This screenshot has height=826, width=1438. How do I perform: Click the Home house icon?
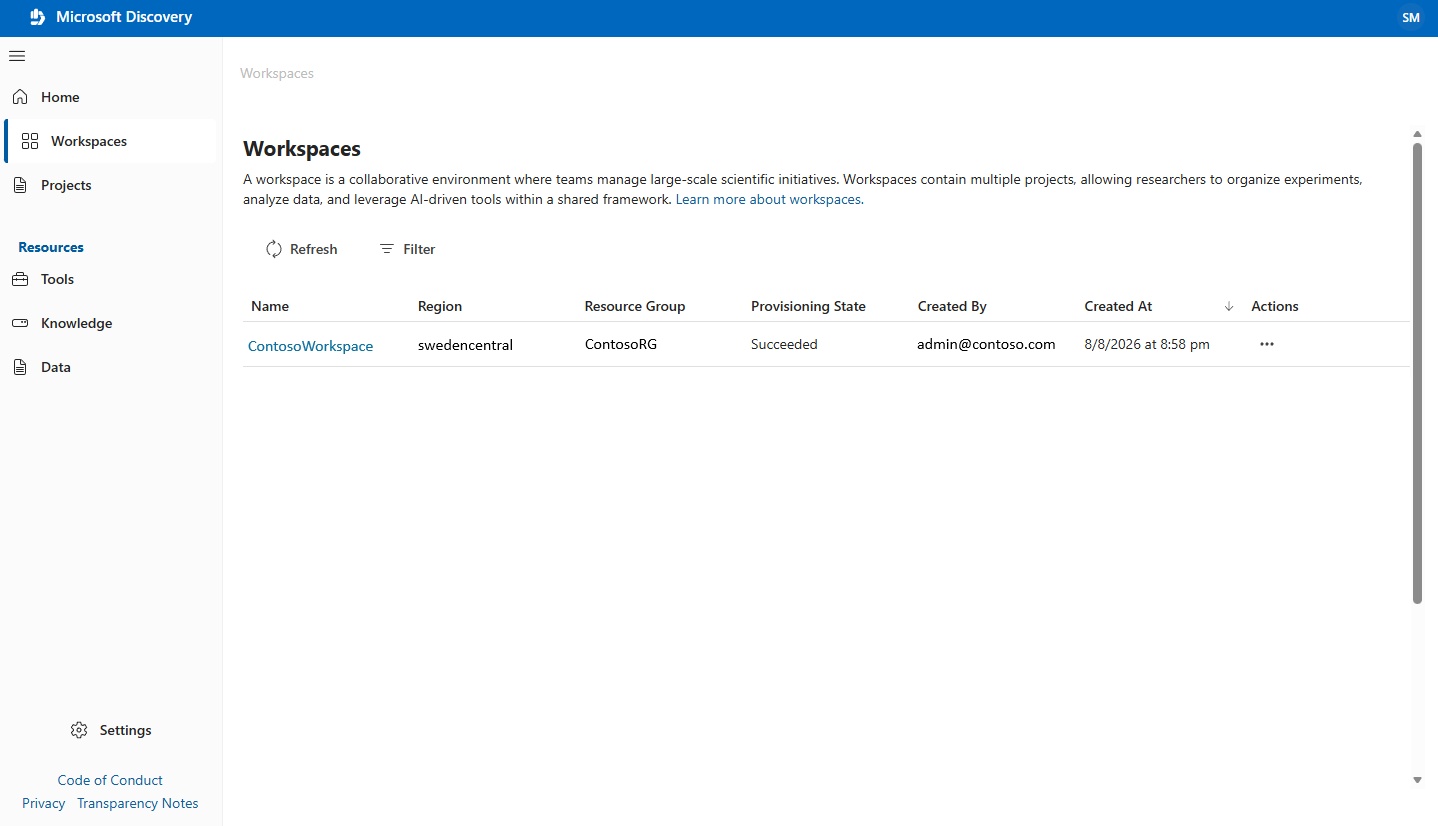[x=20, y=97]
